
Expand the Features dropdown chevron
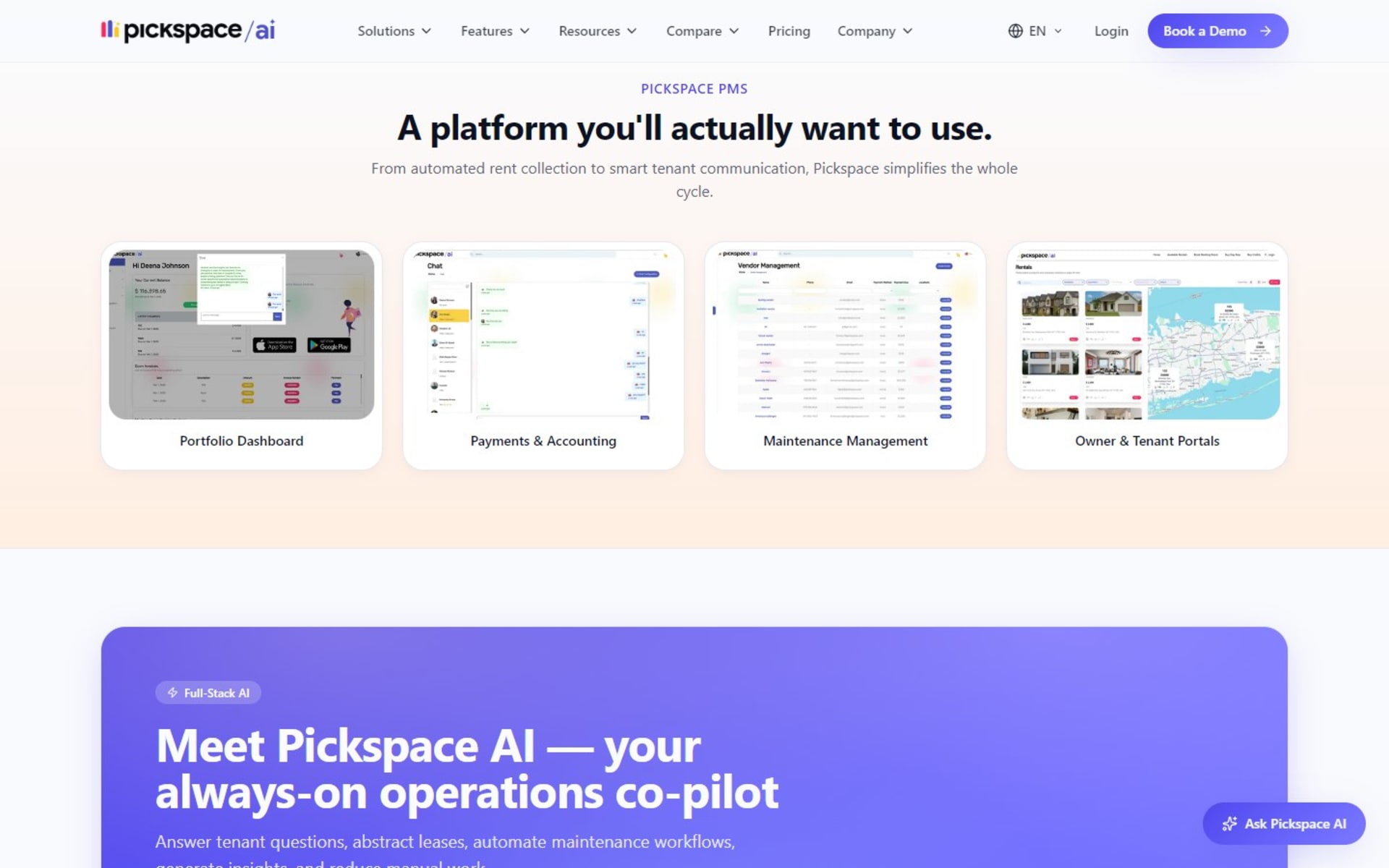coord(525,31)
